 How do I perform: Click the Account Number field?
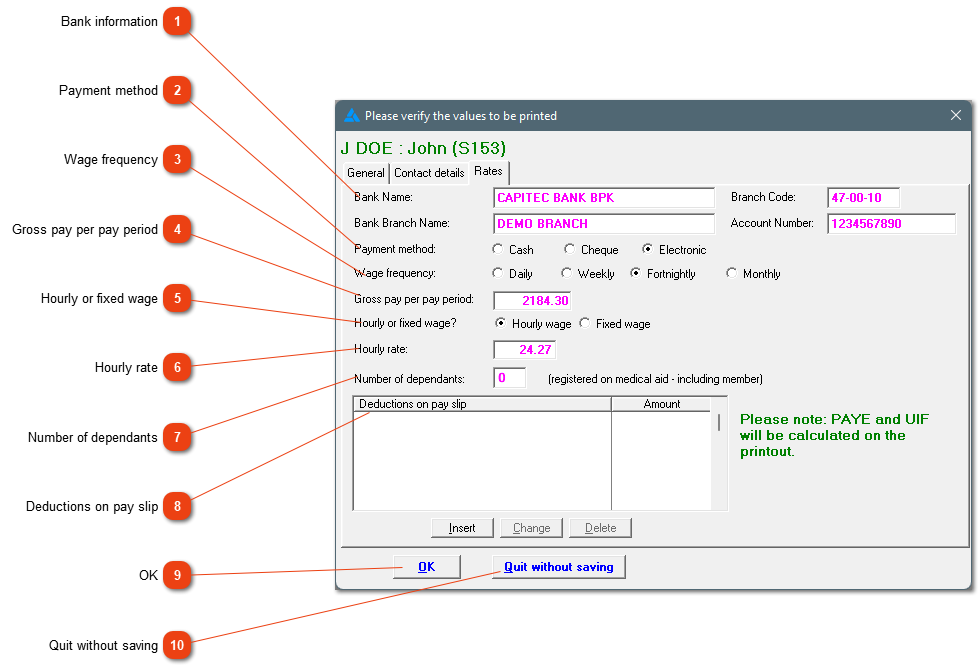(x=891, y=224)
